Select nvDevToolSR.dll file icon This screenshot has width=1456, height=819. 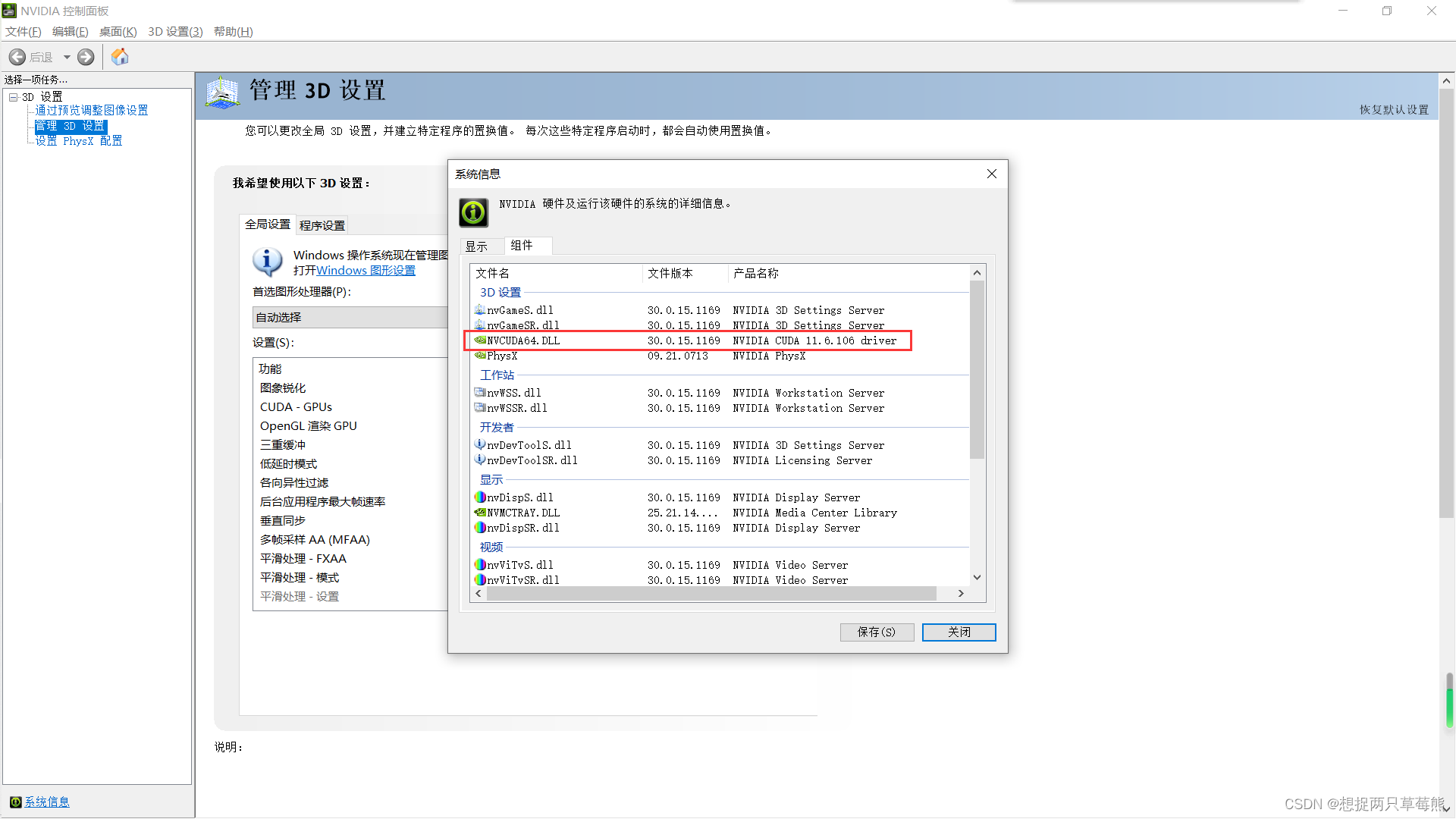pyautogui.click(x=480, y=460)
